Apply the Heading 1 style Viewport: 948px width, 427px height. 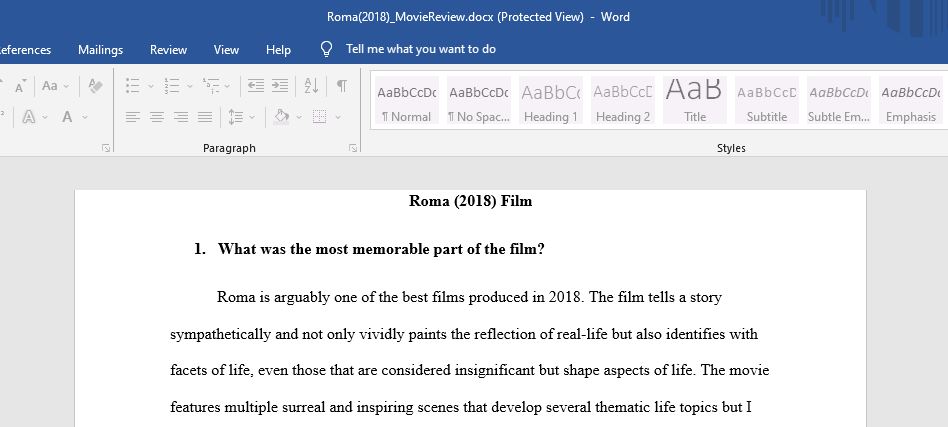[x=550, y=100]
